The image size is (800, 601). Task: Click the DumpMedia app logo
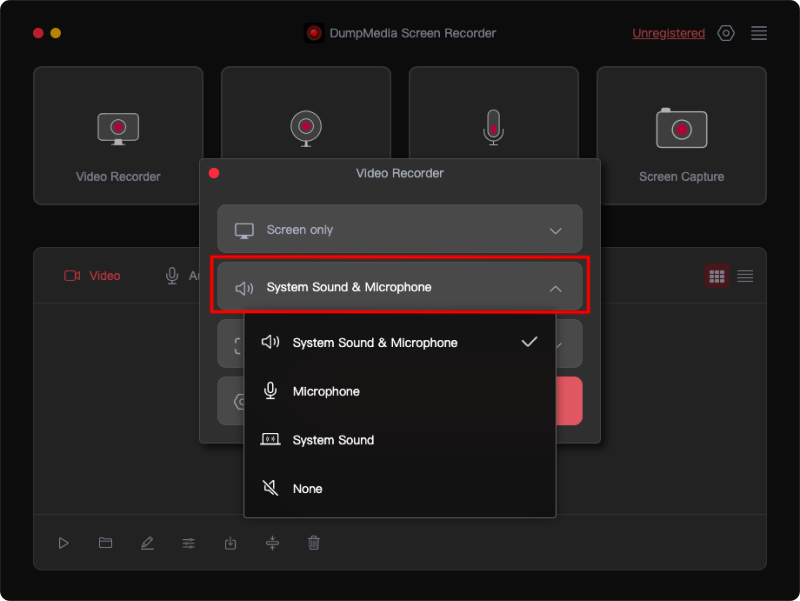314,33
